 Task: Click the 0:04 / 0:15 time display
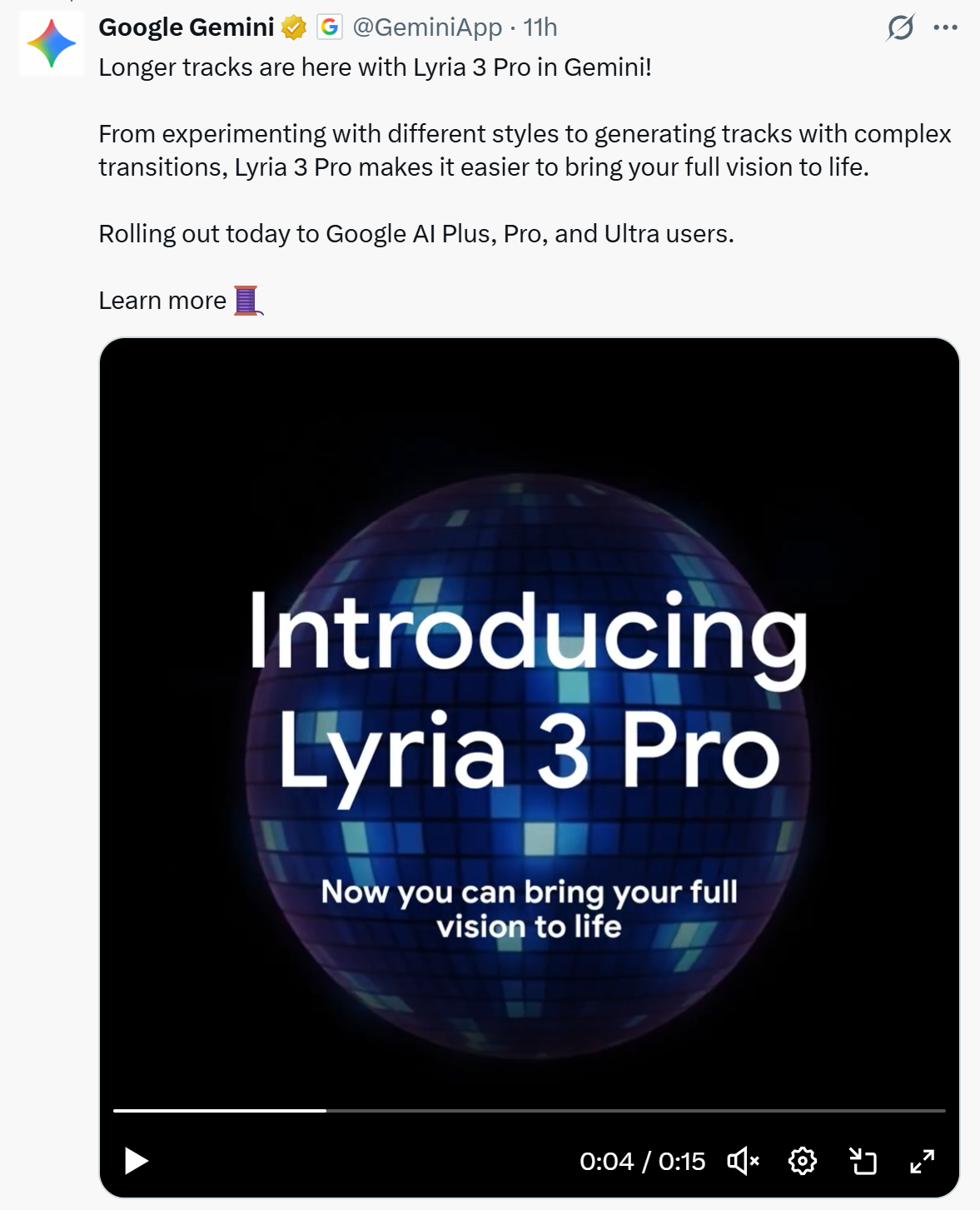[x=642, y=1161]
